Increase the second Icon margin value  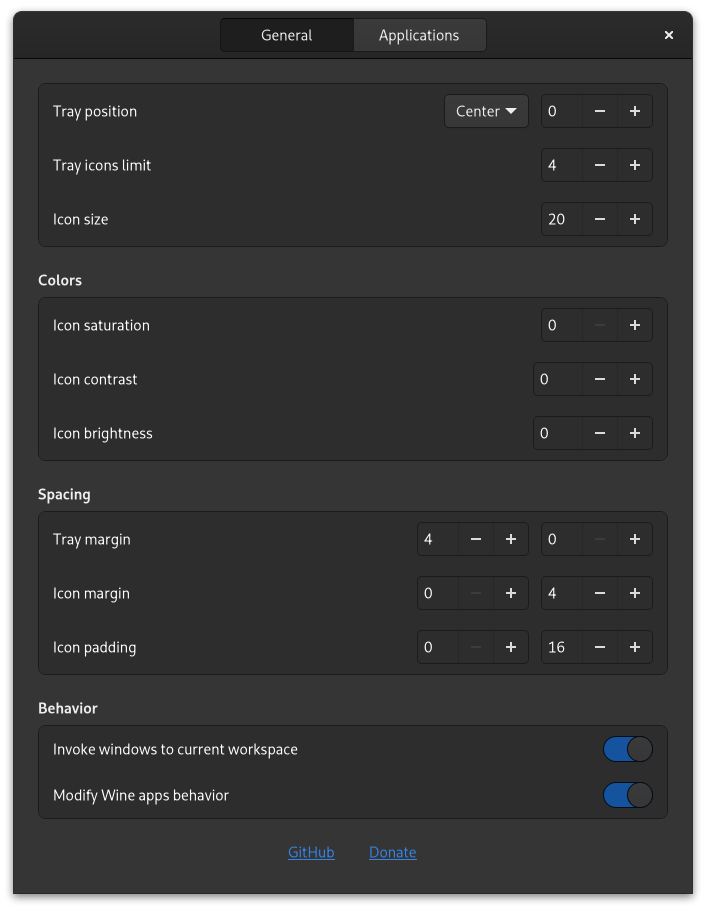635,593
